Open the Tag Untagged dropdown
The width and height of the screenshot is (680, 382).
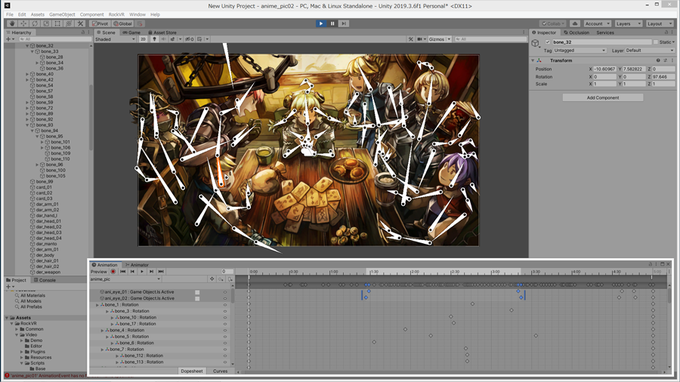tap(580, 50)
